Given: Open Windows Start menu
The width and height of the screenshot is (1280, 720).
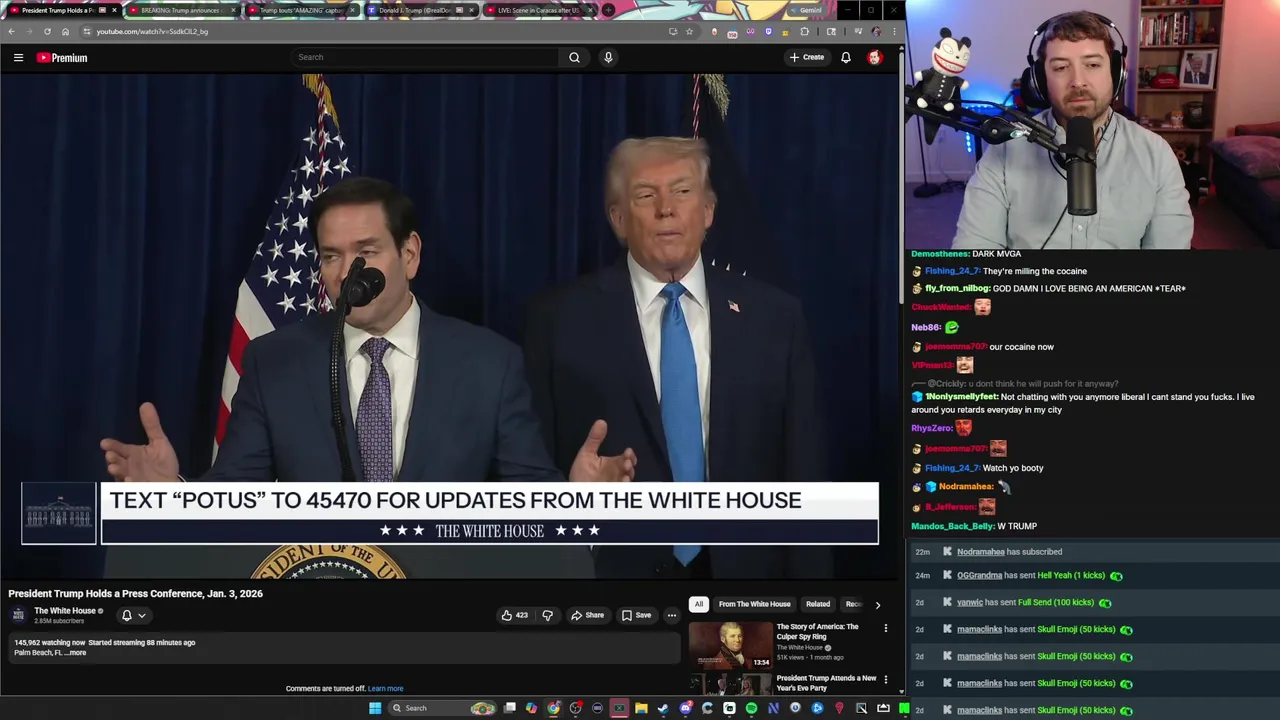Looking at the screenshot, I should point(375,708).
